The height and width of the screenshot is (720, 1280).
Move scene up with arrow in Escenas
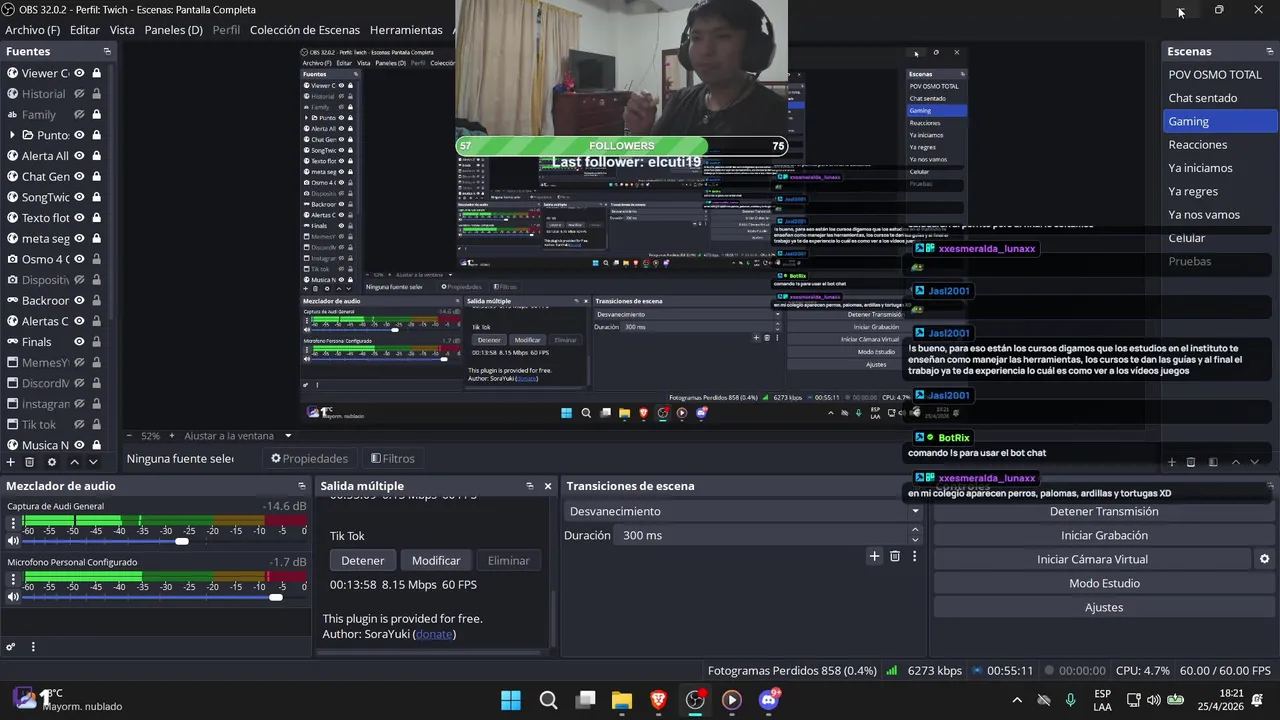click(1236, 462)
